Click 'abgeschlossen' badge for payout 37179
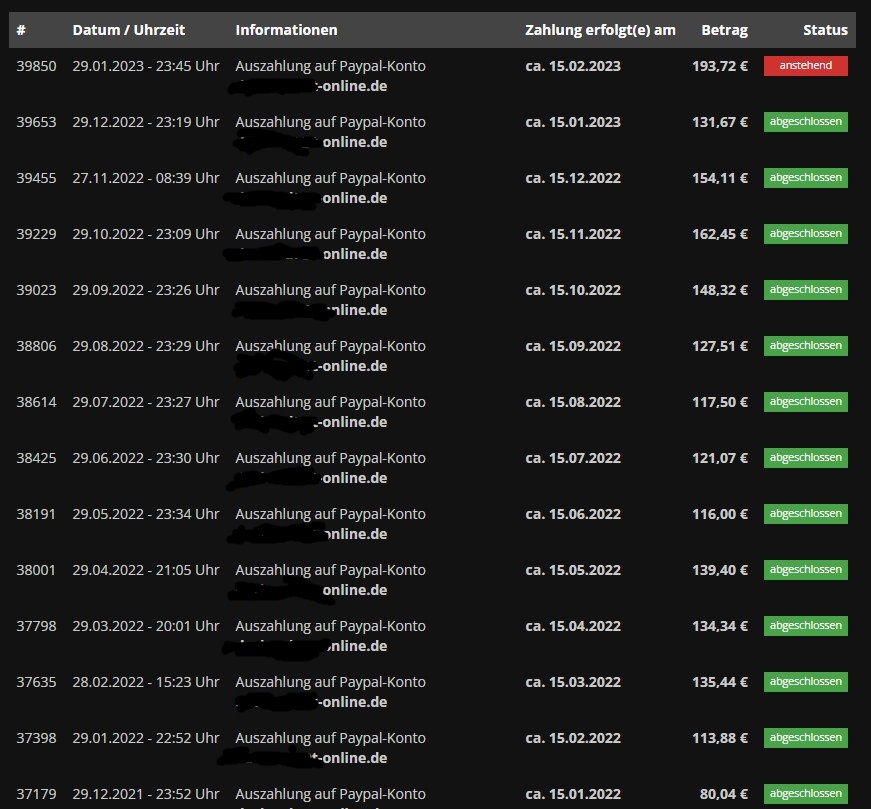The image size is (871, 809). click(x=805, y=794)
